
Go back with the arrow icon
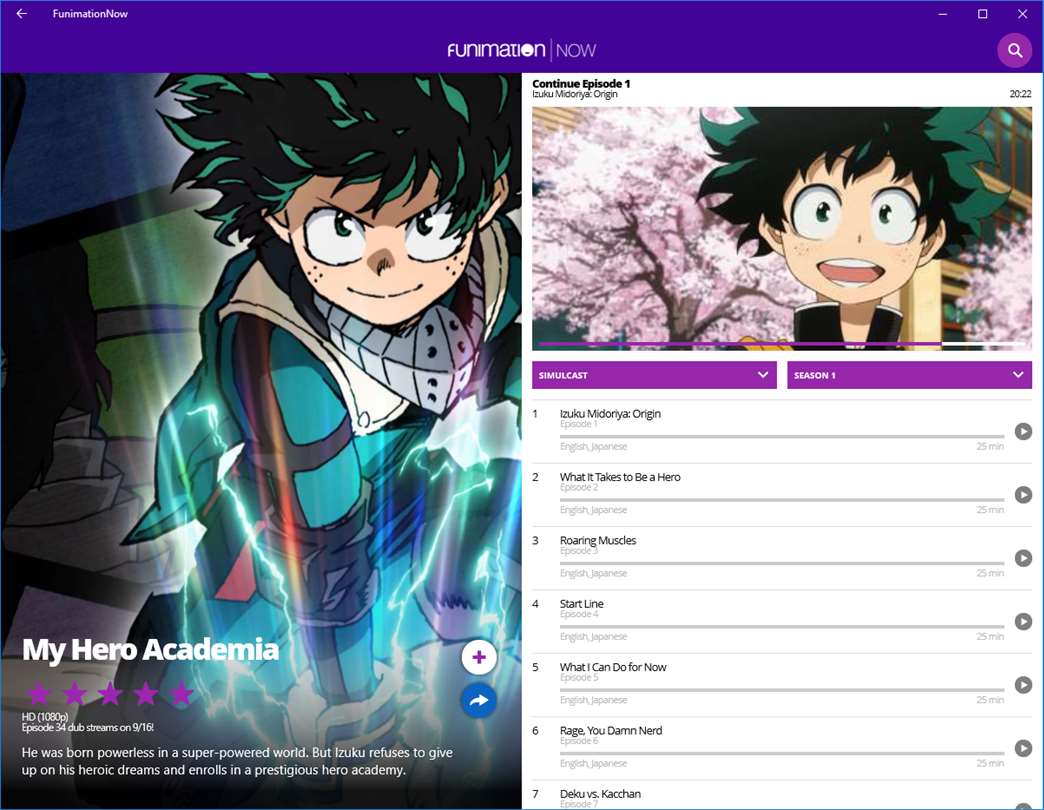click(x=22, y=13)
